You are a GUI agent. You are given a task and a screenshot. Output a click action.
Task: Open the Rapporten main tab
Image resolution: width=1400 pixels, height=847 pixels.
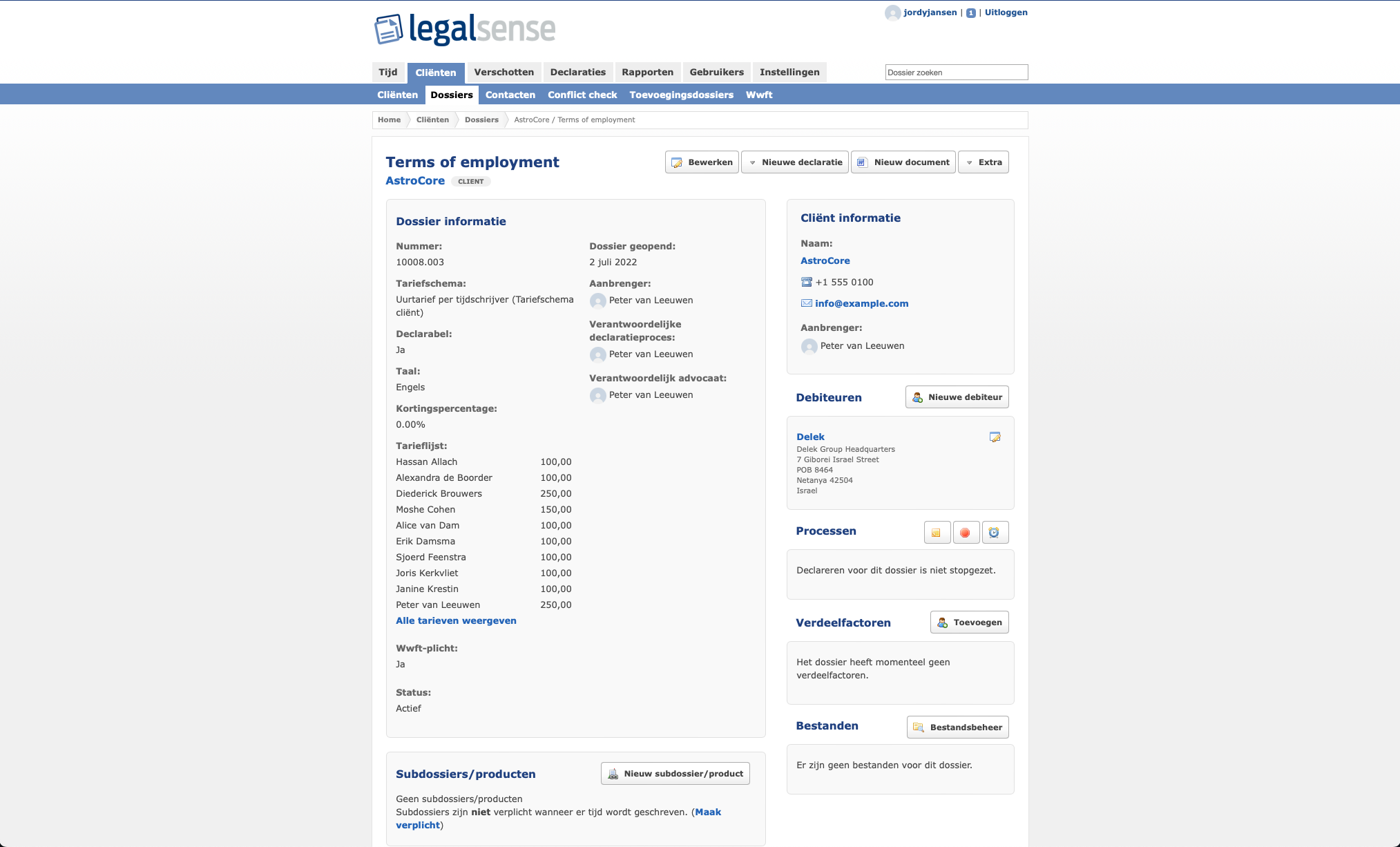click(647, 73)
